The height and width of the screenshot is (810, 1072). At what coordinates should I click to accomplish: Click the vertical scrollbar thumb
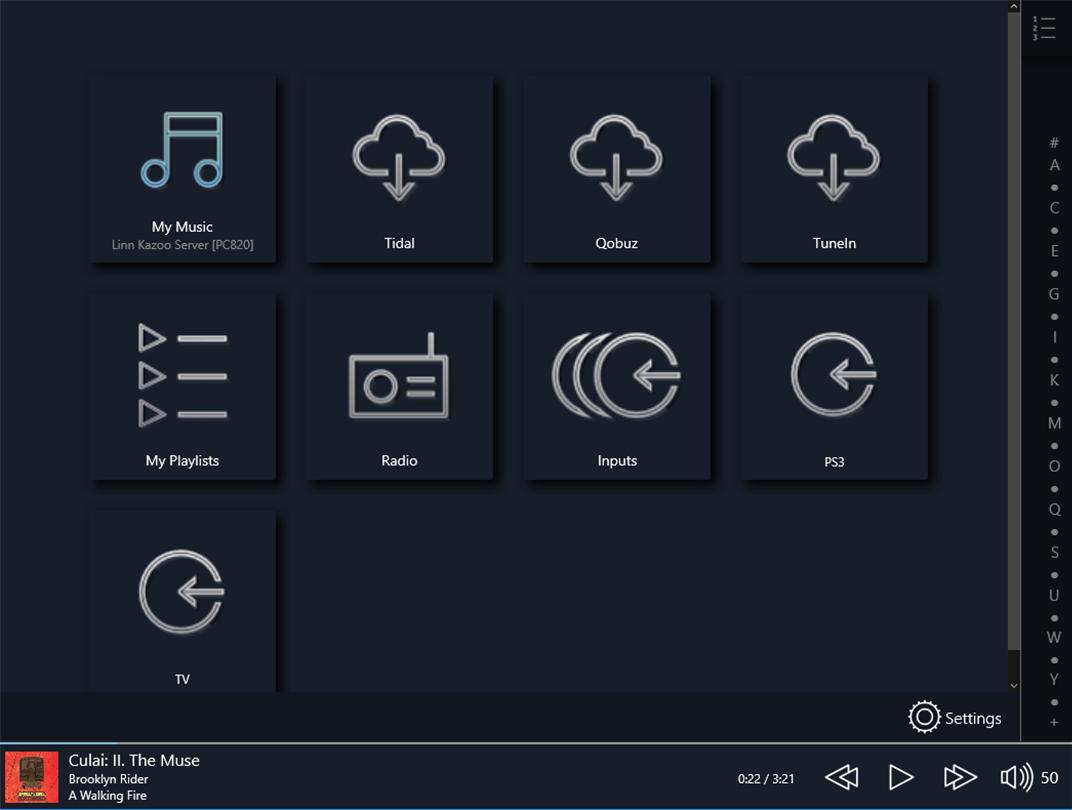pos(1014,331)
